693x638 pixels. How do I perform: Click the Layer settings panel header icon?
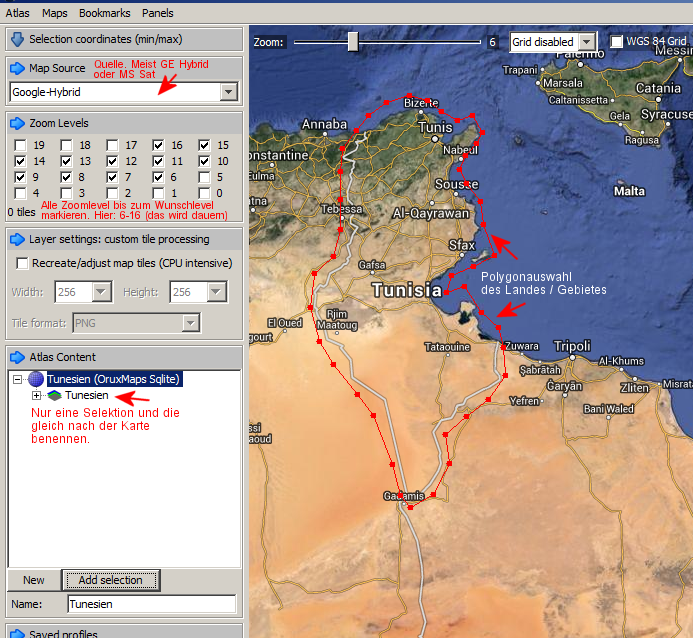tap(17, 239)
